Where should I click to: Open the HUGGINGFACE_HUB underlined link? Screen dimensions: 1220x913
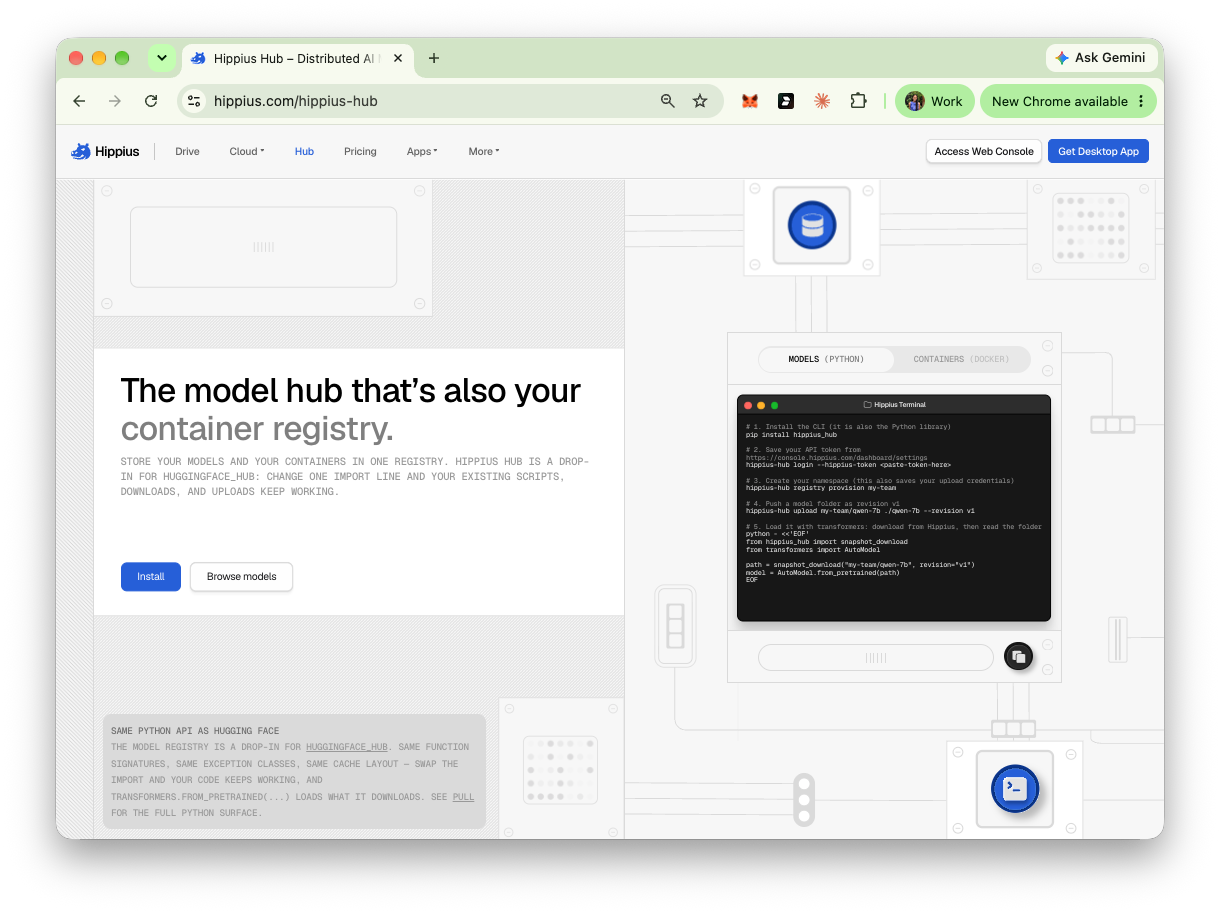pyautogui.click(x=347, y=747)
